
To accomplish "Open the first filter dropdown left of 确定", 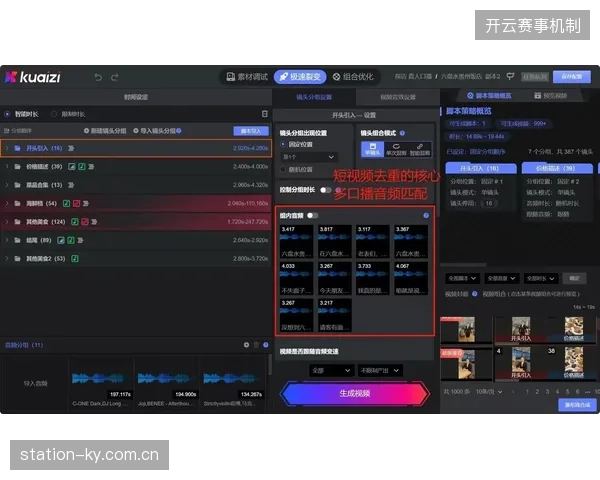I will tap(462, 278).
